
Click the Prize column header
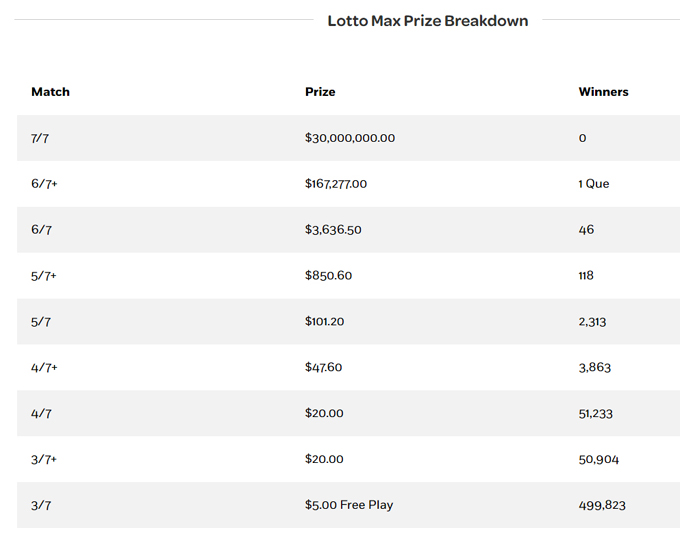[x=320, y=92]
